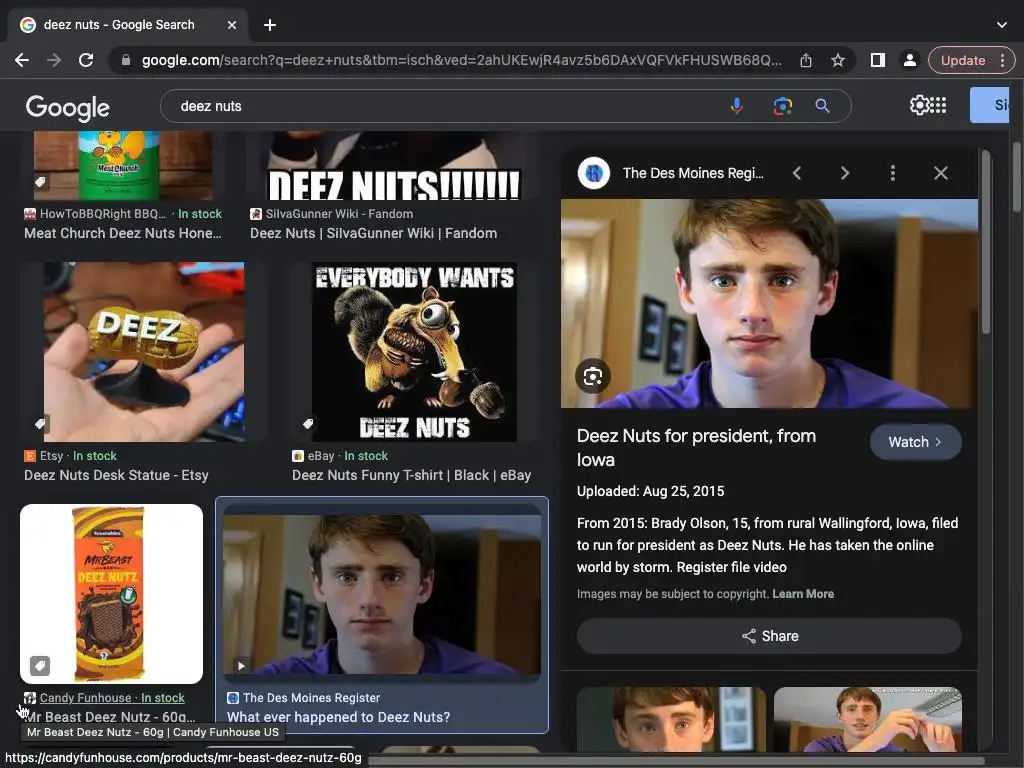The width and height of the screenshot is (1024, 768).
Task: Close the deez nuts Google Search tab
Action: (x=232, y=25)
